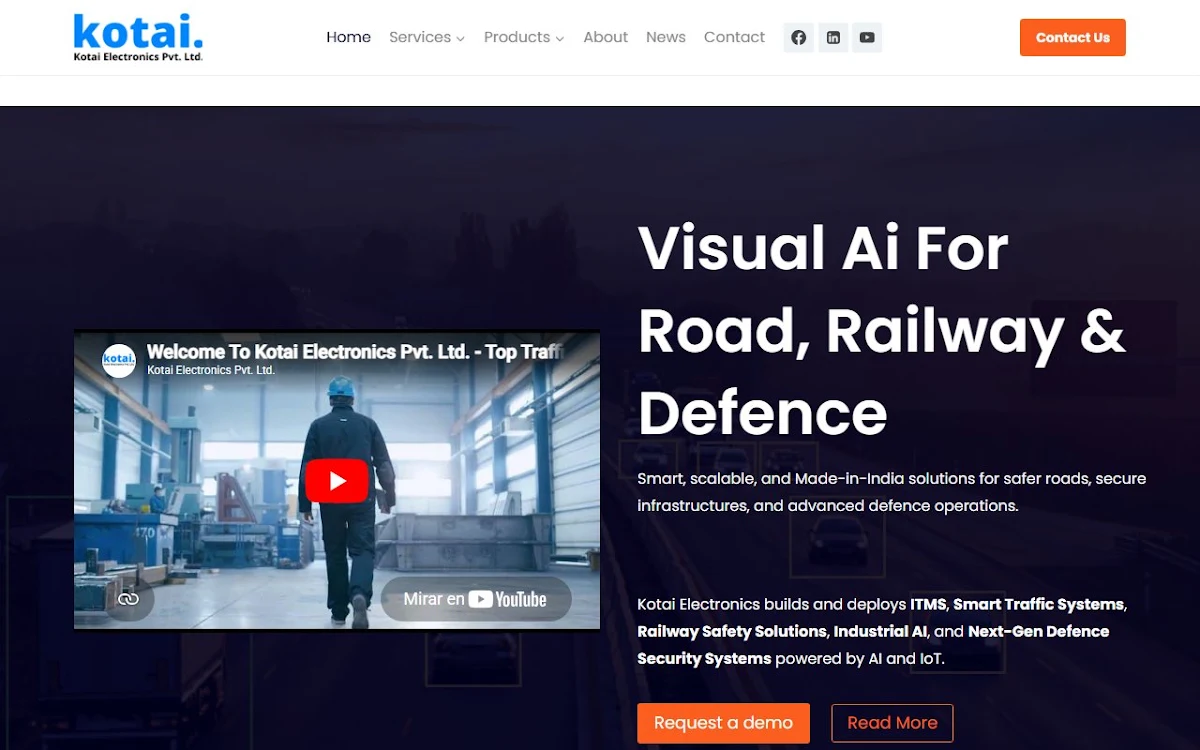Copy video link icon in player
The width and height of the screenshot is (1200, 750).
tap(128, 599)
